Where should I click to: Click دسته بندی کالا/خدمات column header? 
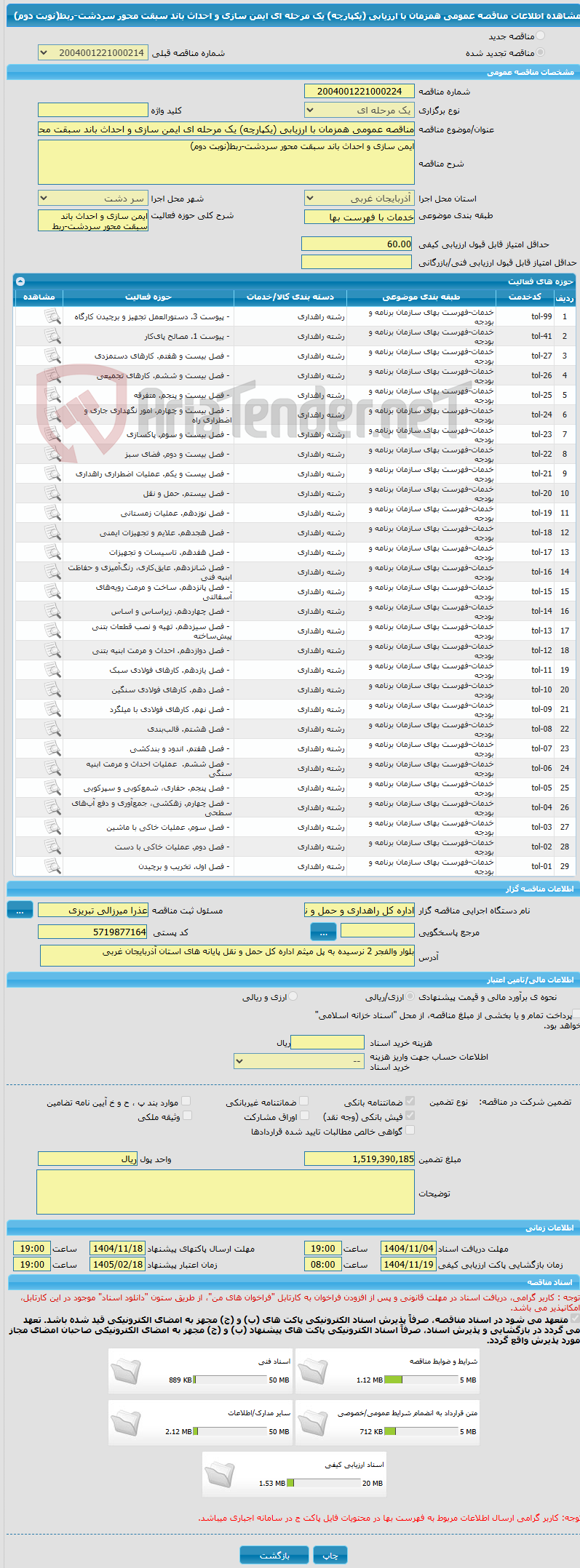pyautogui.click(x=290, y=297)
